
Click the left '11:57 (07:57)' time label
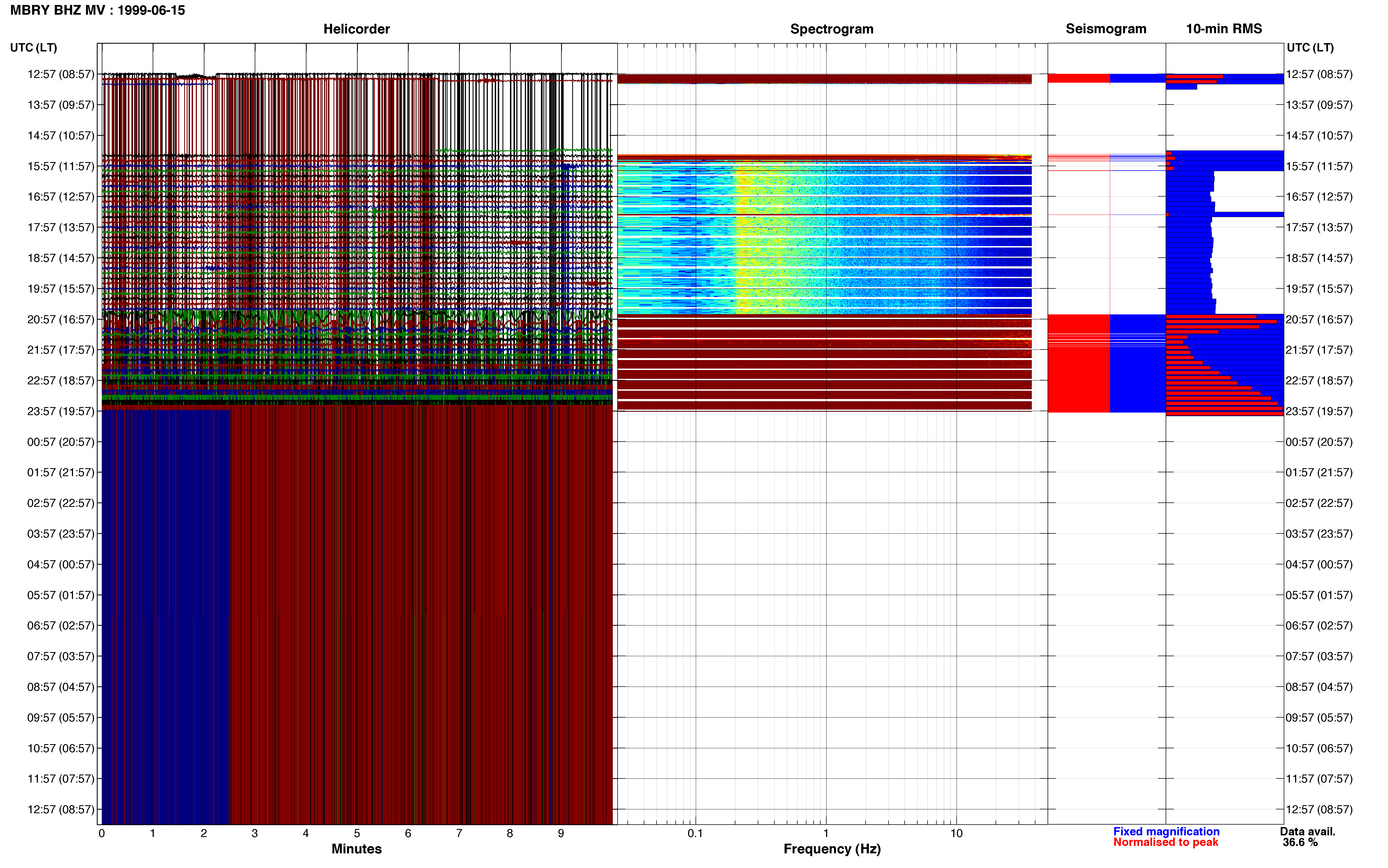click(61, 778)
